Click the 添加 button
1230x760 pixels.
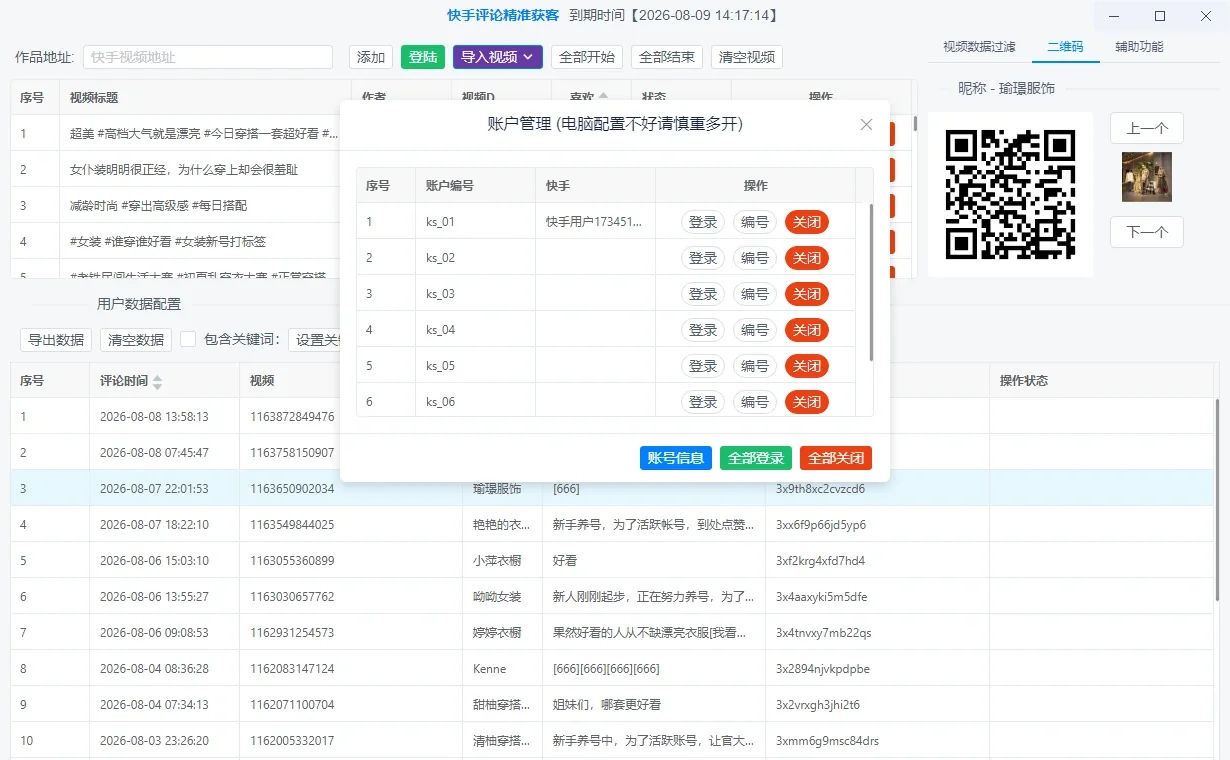[x=371, y=57]
